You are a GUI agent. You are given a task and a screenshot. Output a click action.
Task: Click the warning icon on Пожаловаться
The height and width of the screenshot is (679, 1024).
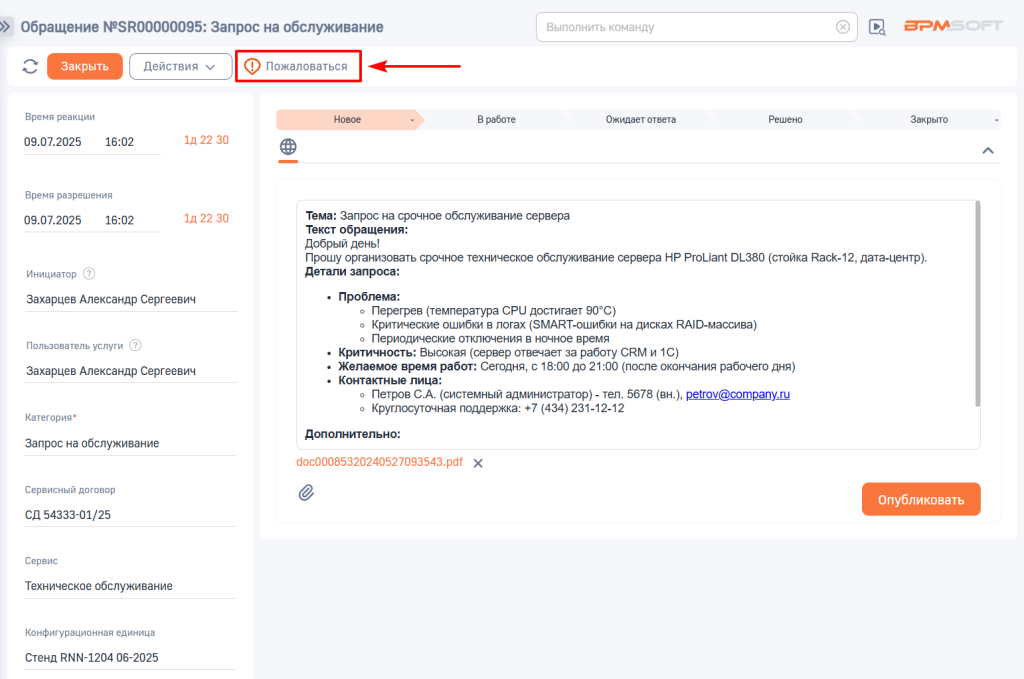pyautogui.click(x=252, y=67)
